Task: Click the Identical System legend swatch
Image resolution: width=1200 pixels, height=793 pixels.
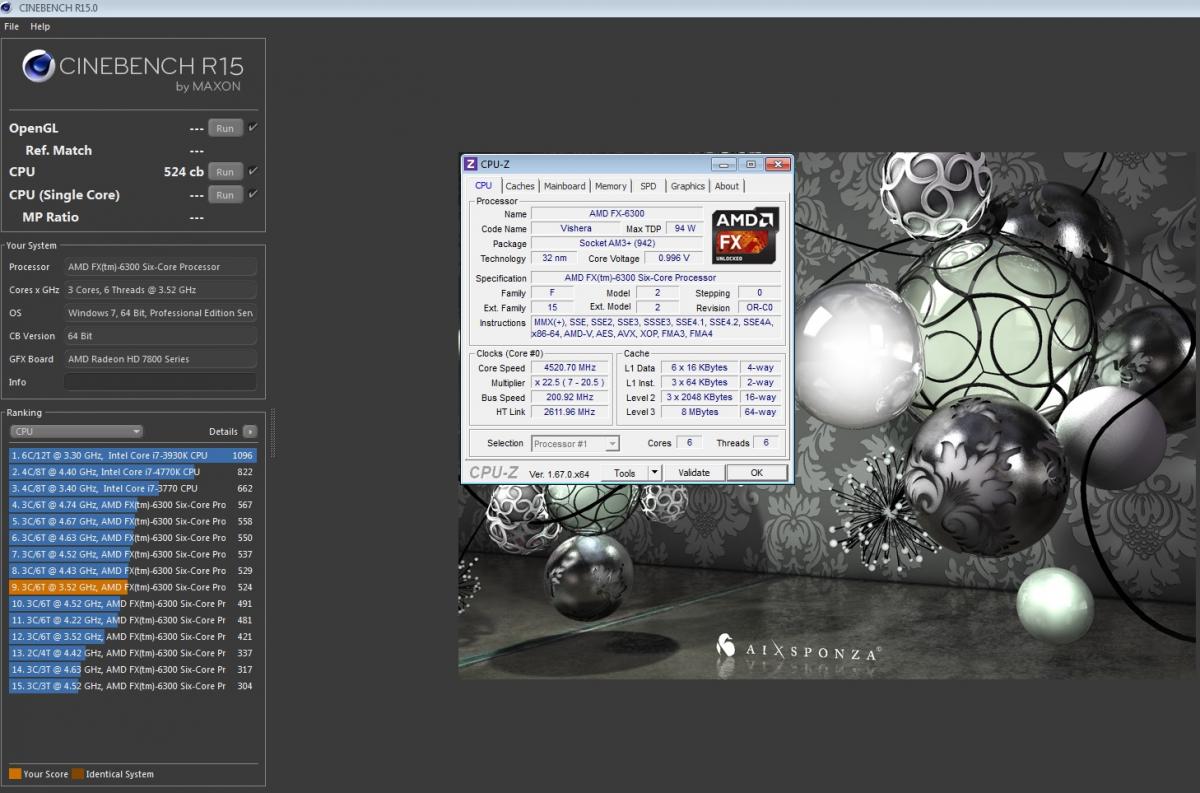Action: click(x=78, y=774)
